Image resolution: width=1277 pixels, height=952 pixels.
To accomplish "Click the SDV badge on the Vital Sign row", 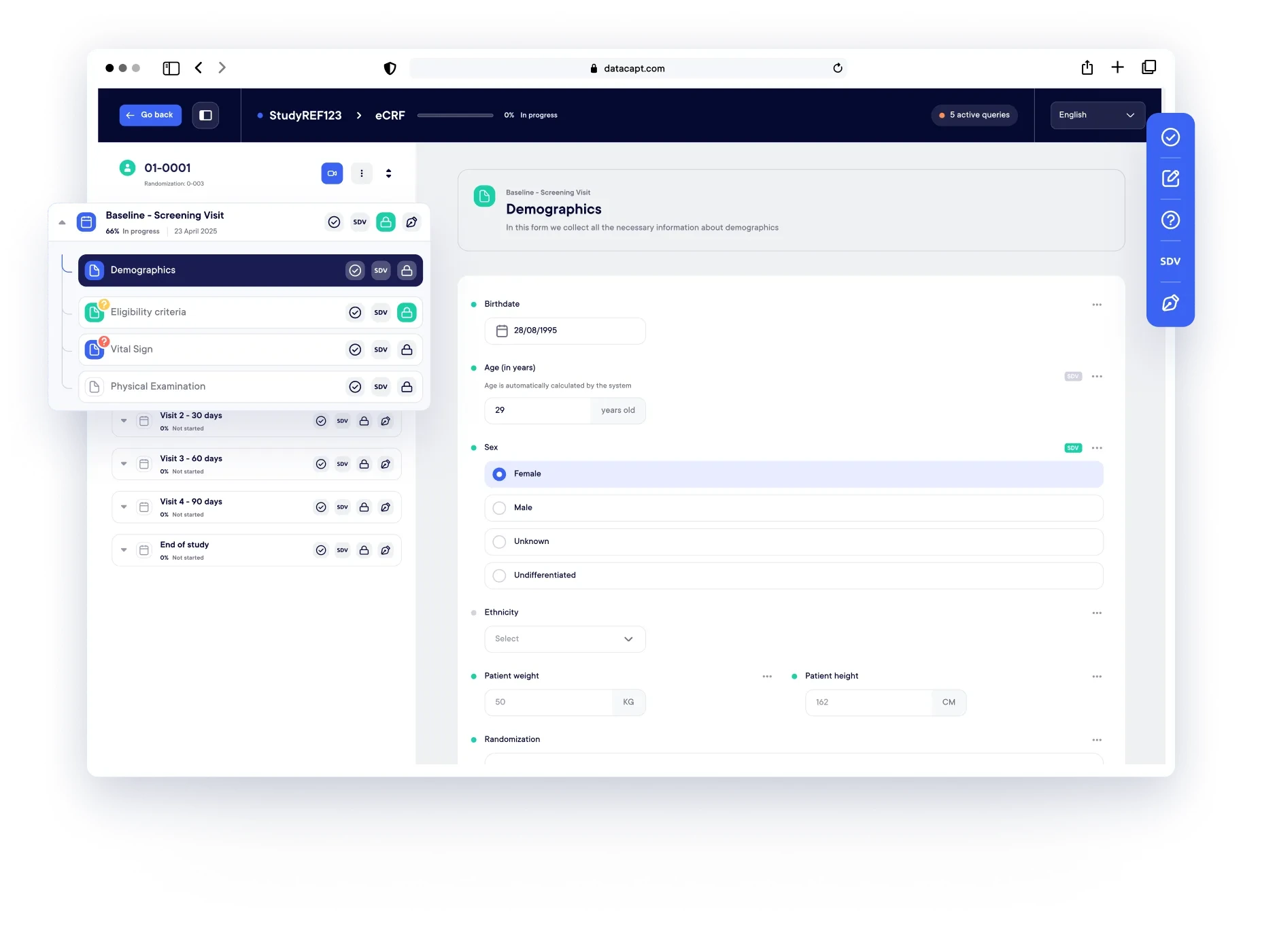I will click(381, 350).
